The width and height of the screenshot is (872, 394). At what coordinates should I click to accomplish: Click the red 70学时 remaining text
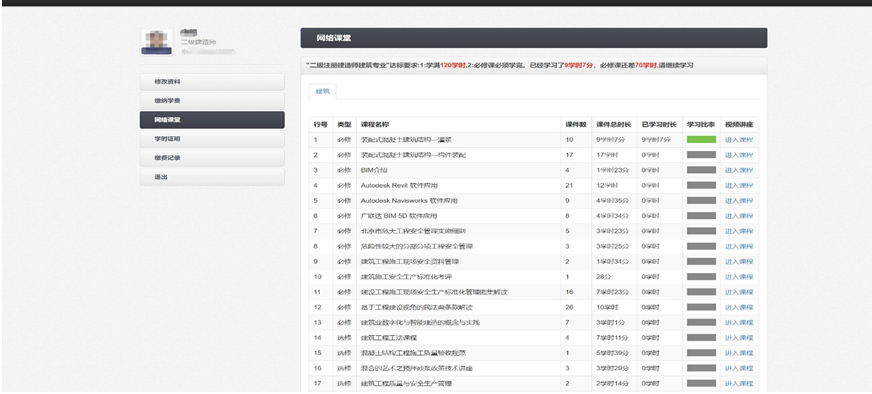point(646,66)
